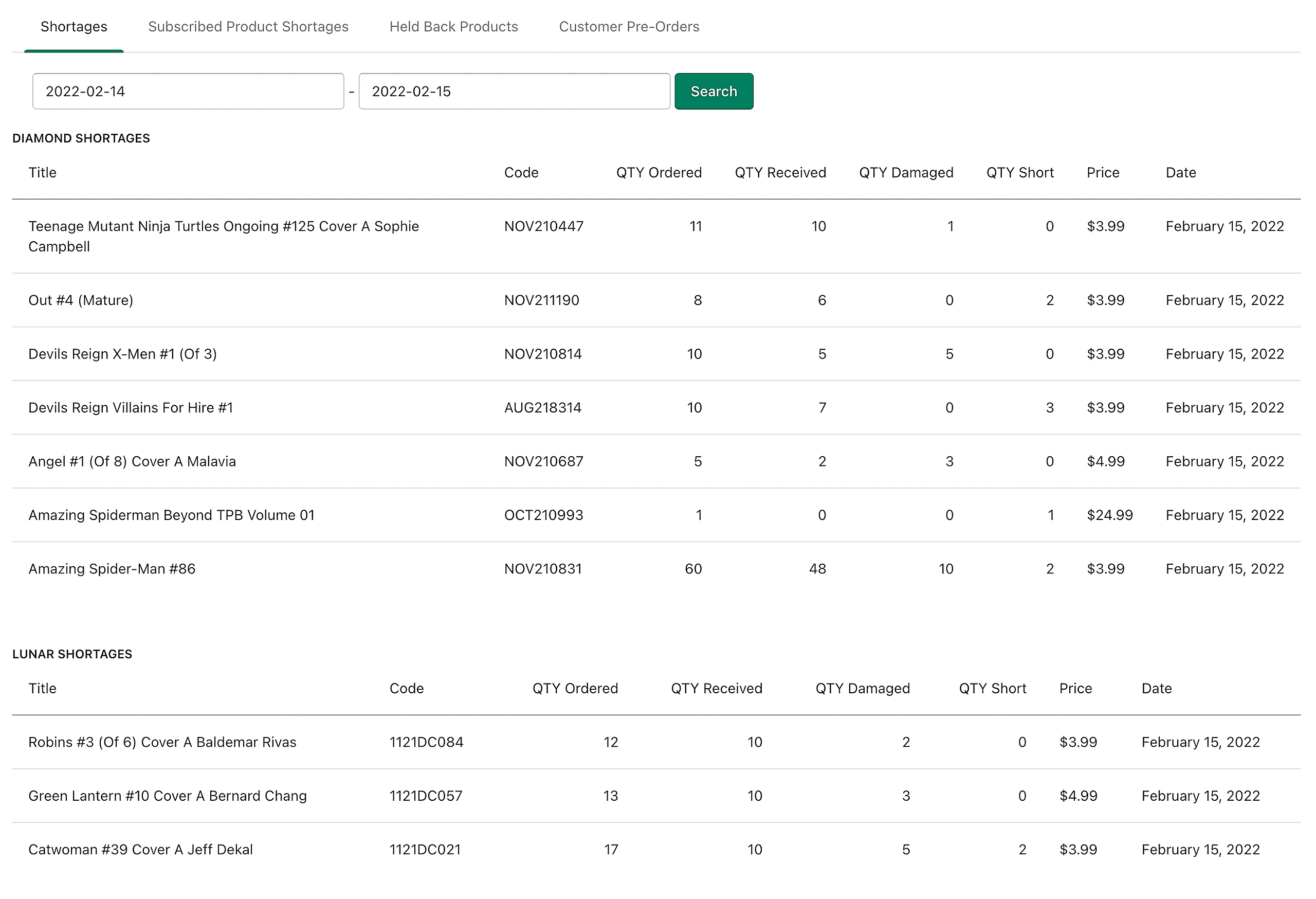Click the DIAMOND SHORTAGES heading
Viewport: 1316px width, 899px height.
click(x=81, y=139)
